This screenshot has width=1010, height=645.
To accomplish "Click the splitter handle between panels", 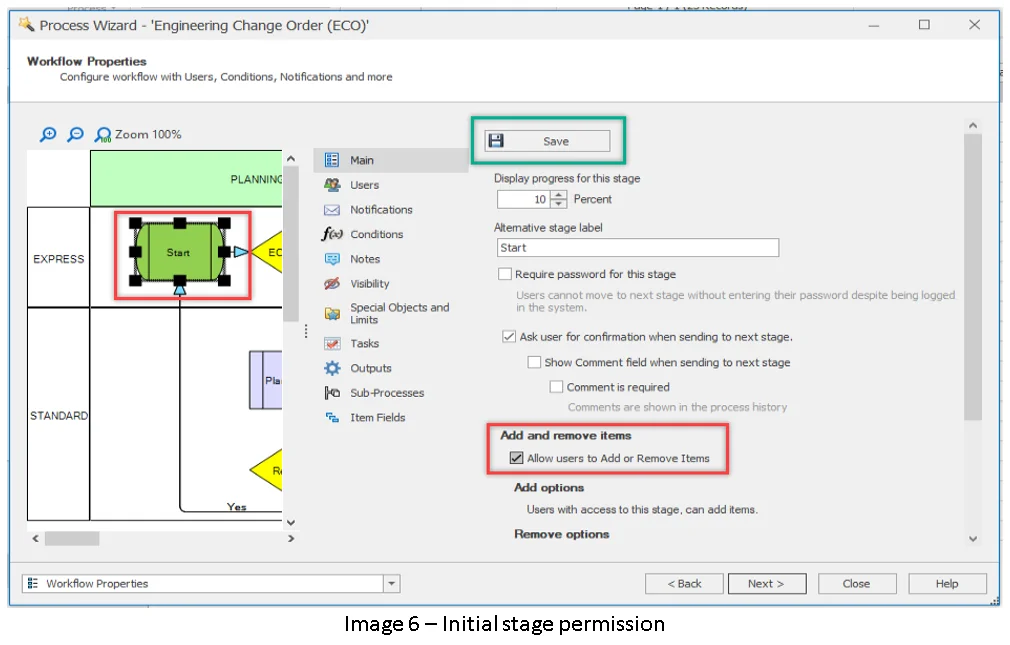I will coord(306,331).
